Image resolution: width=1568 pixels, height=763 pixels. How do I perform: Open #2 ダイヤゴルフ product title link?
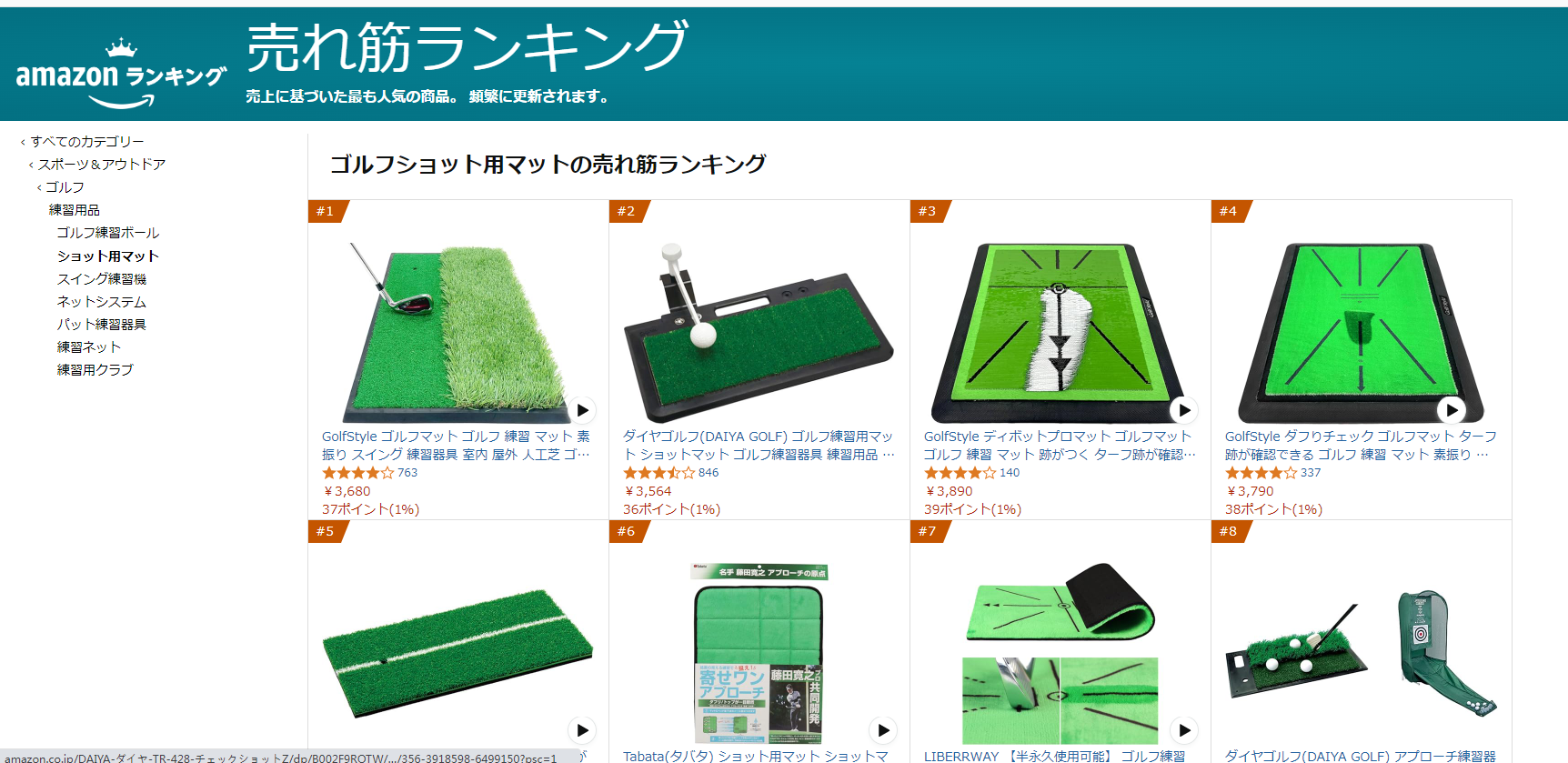759,446
